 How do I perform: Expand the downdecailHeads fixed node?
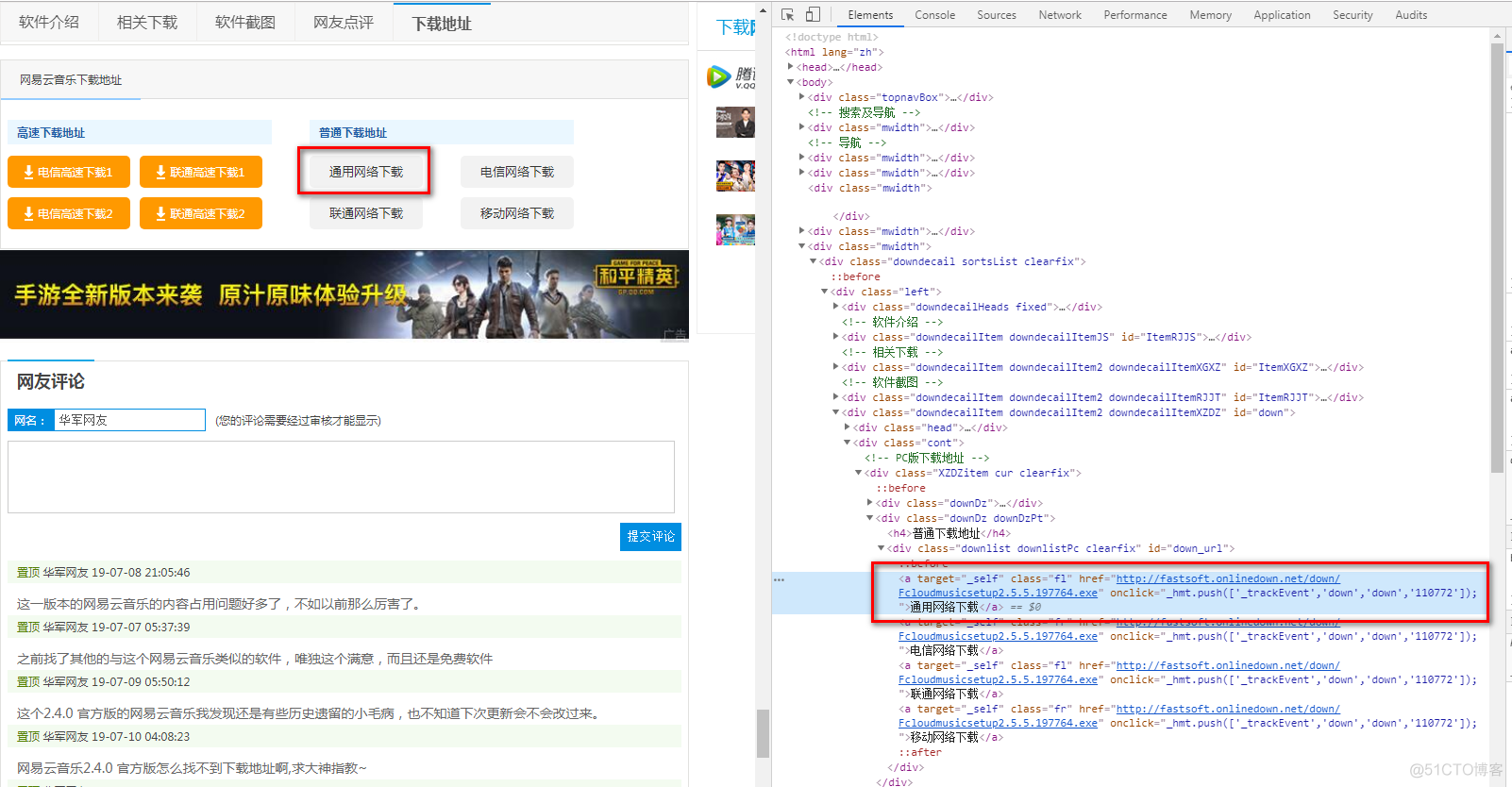tap(836, 307)
